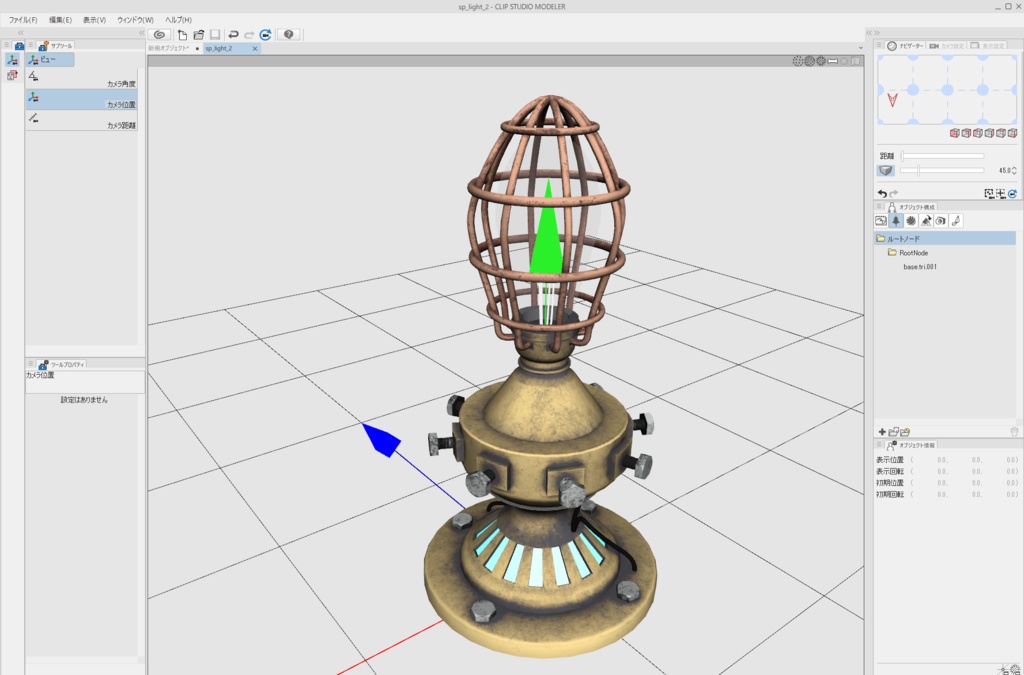Toggle the perspective cube button beside the slider
This screenshot has height=675, width=1024.
click(x=886, y=170)
